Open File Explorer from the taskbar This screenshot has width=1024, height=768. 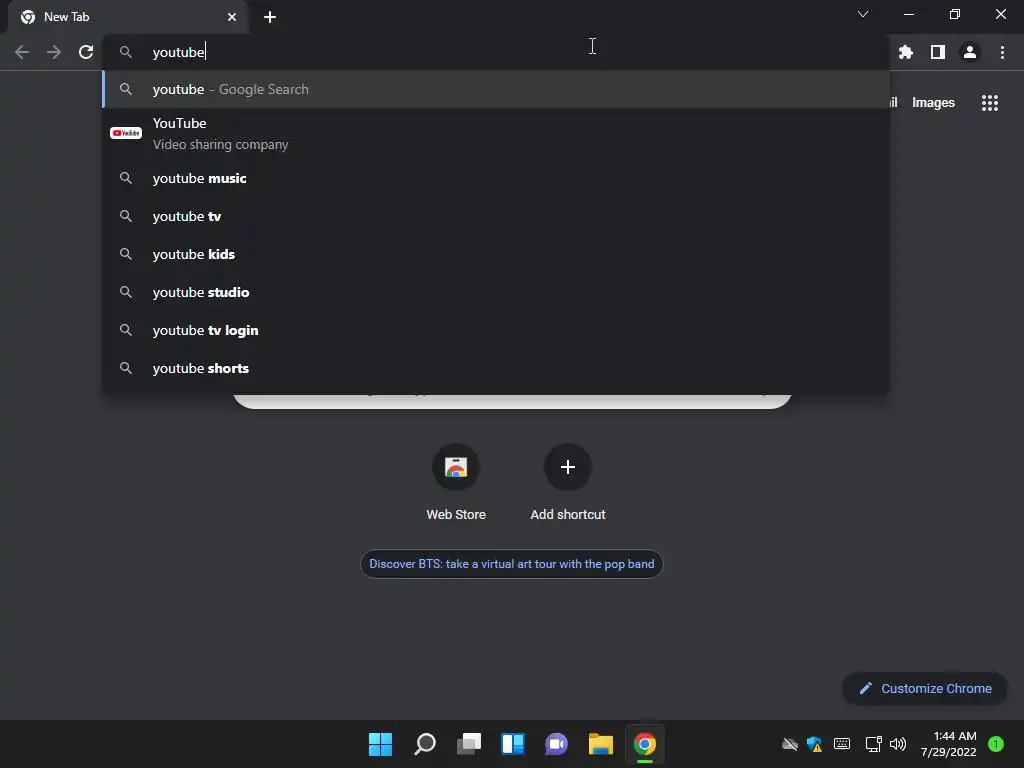601,744
